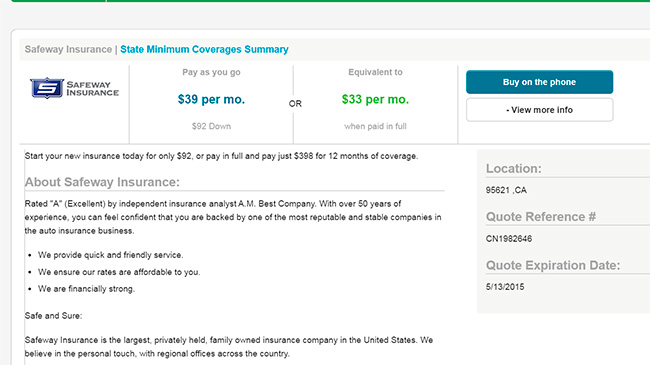Click the when paid in full text
The height and width of the screenshot is (365, 650).
(375, 126)
